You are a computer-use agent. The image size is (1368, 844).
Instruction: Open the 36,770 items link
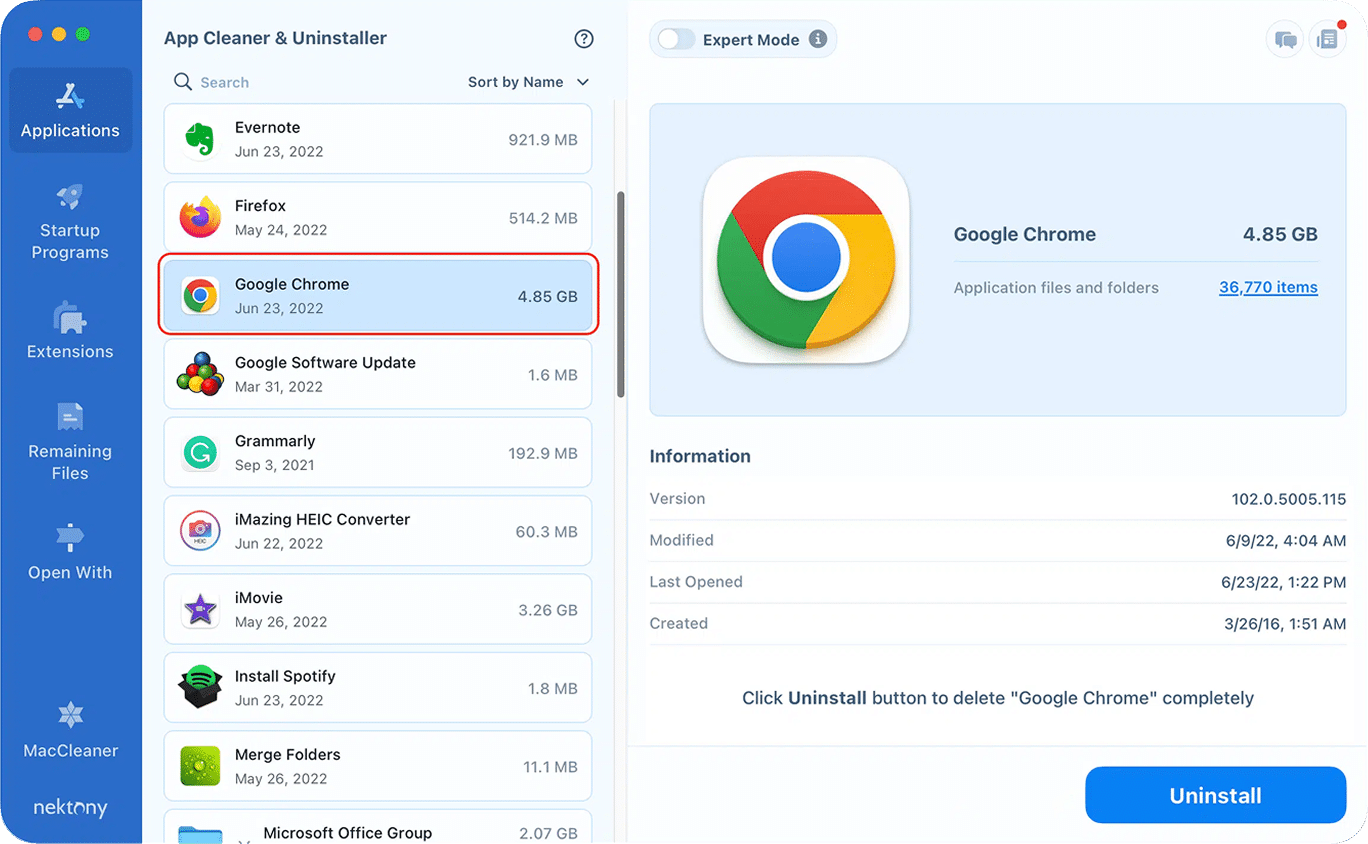point(1268,287)
